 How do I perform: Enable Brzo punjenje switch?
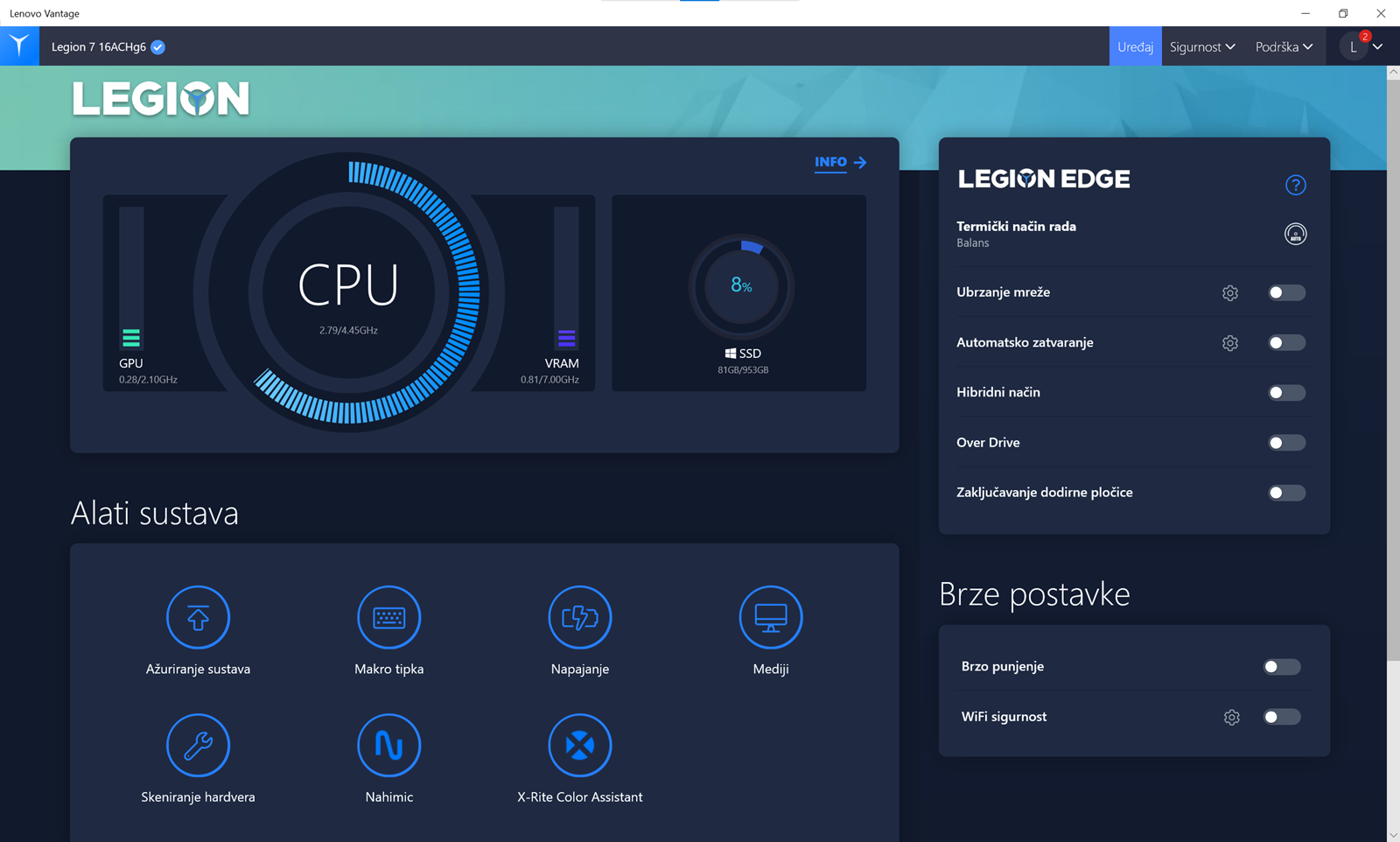pyautogui.click(x=1282, y=667)
